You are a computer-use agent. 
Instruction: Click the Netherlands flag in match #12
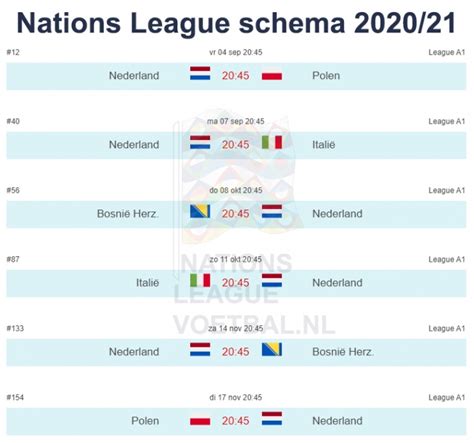click(x=200, y=73)
